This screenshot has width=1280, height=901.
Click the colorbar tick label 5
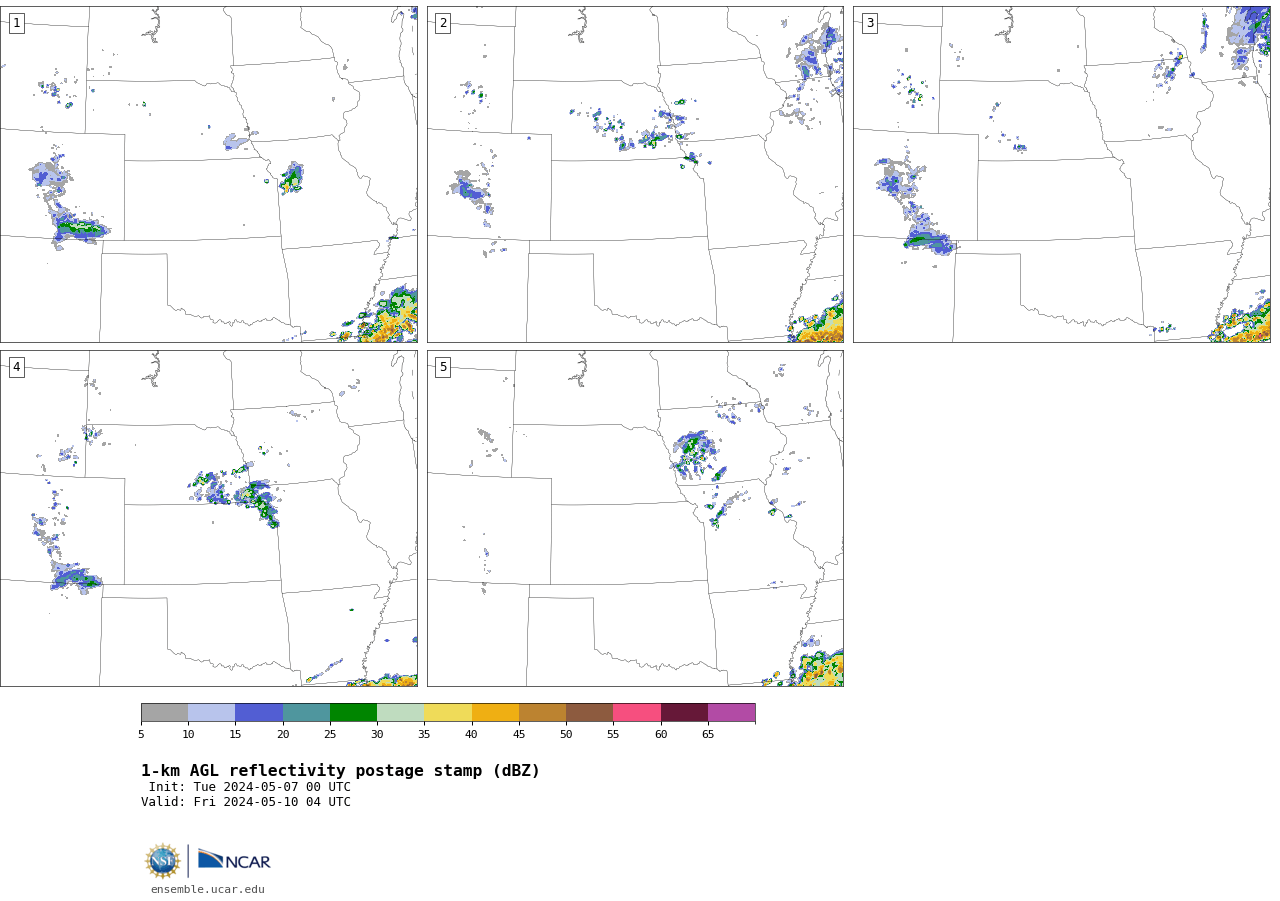[141, 734]
